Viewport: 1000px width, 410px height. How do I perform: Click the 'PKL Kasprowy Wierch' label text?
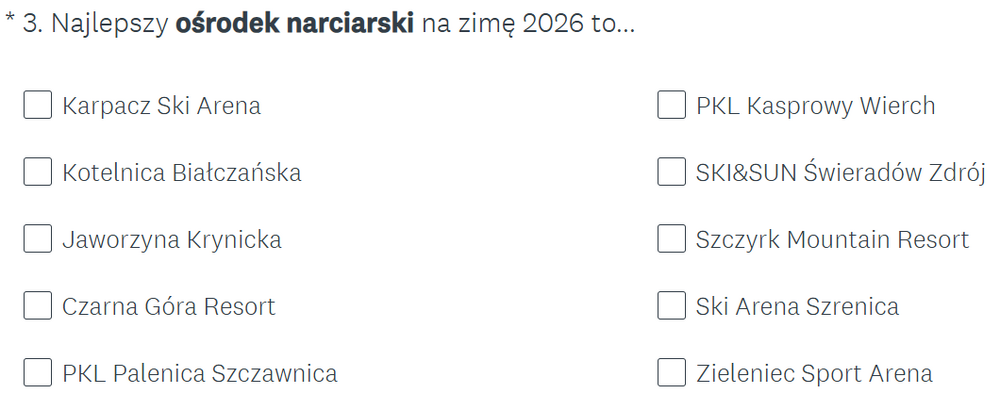pos(815,106)
